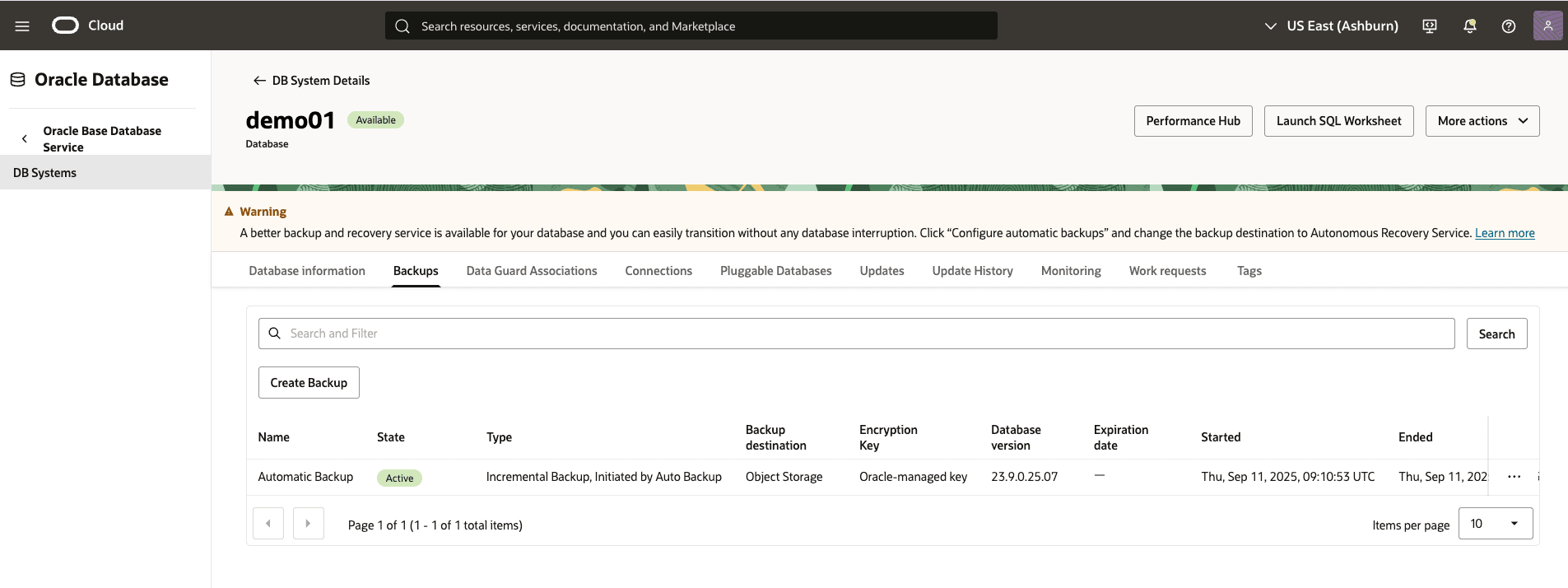Select the Monitoring tab
1568x588 pixels.
coord(1070,271)
